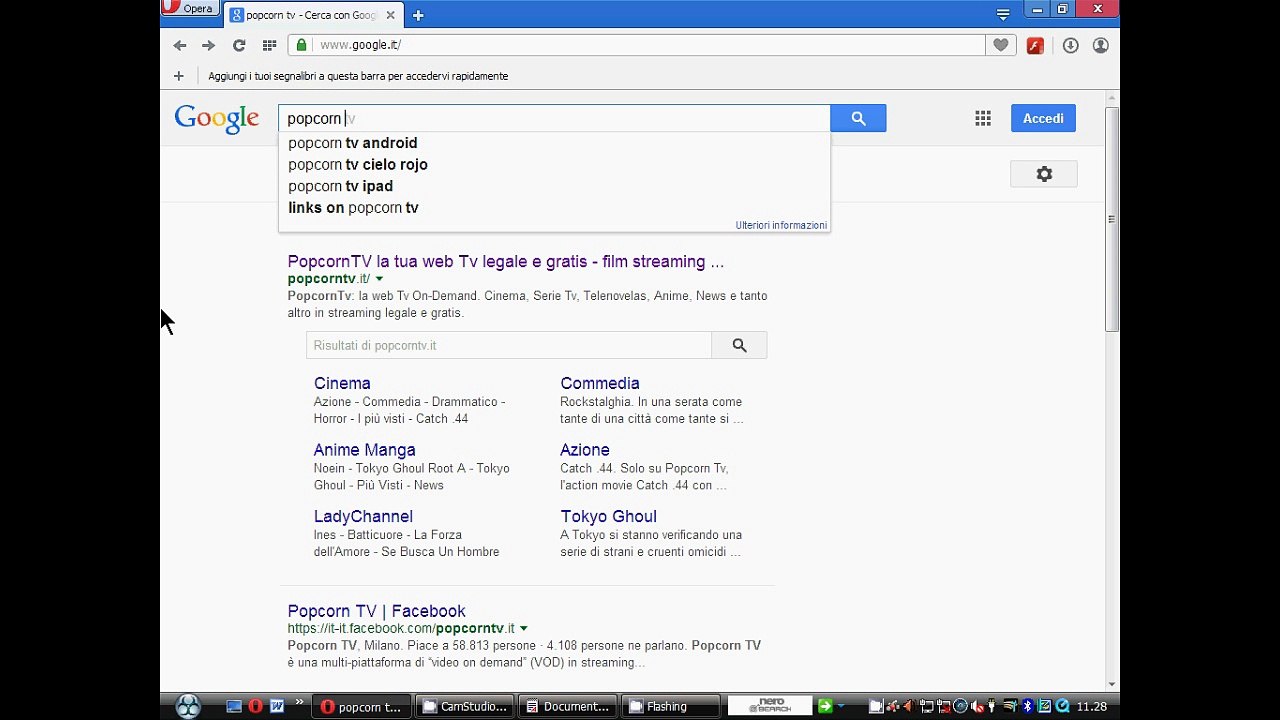Image resolution: width=1280 pixels, height=720 pixels.
Task: Click the green padlock security badge
Action: click(x=301, y=45)
